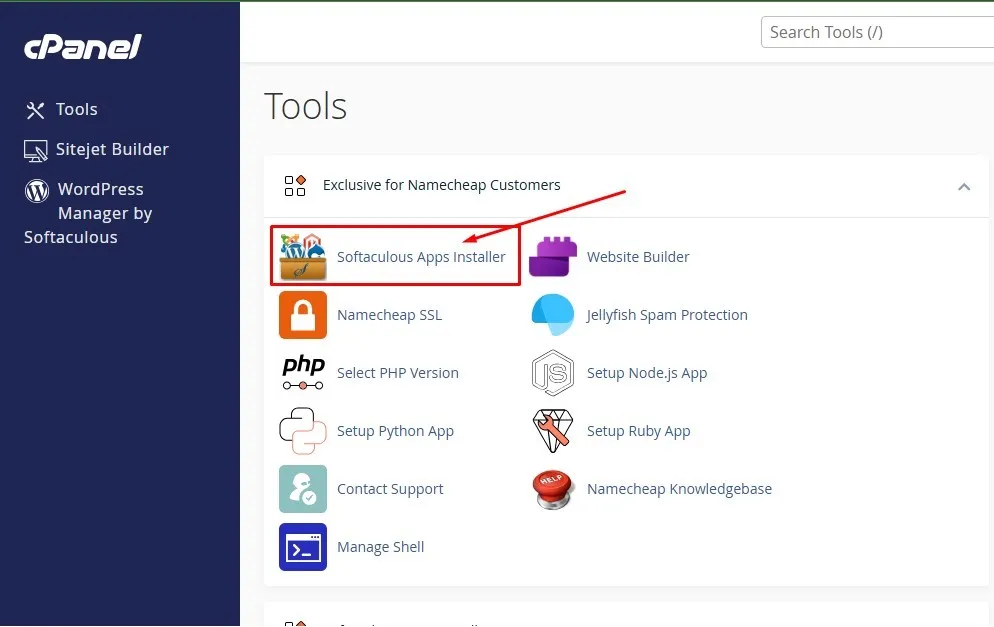
Task: Open Contact Support
Action: click(390, 489)
